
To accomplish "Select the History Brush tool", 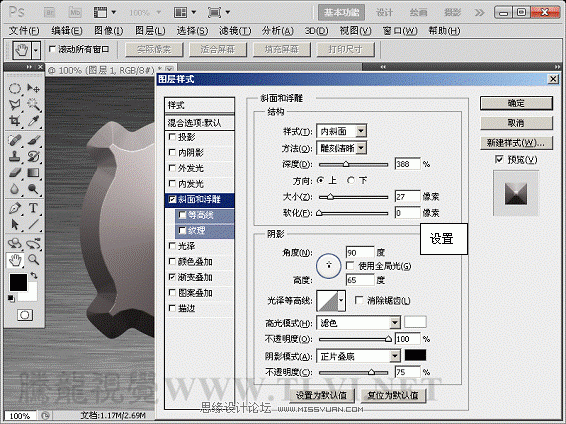I will (x=33, y=156).
